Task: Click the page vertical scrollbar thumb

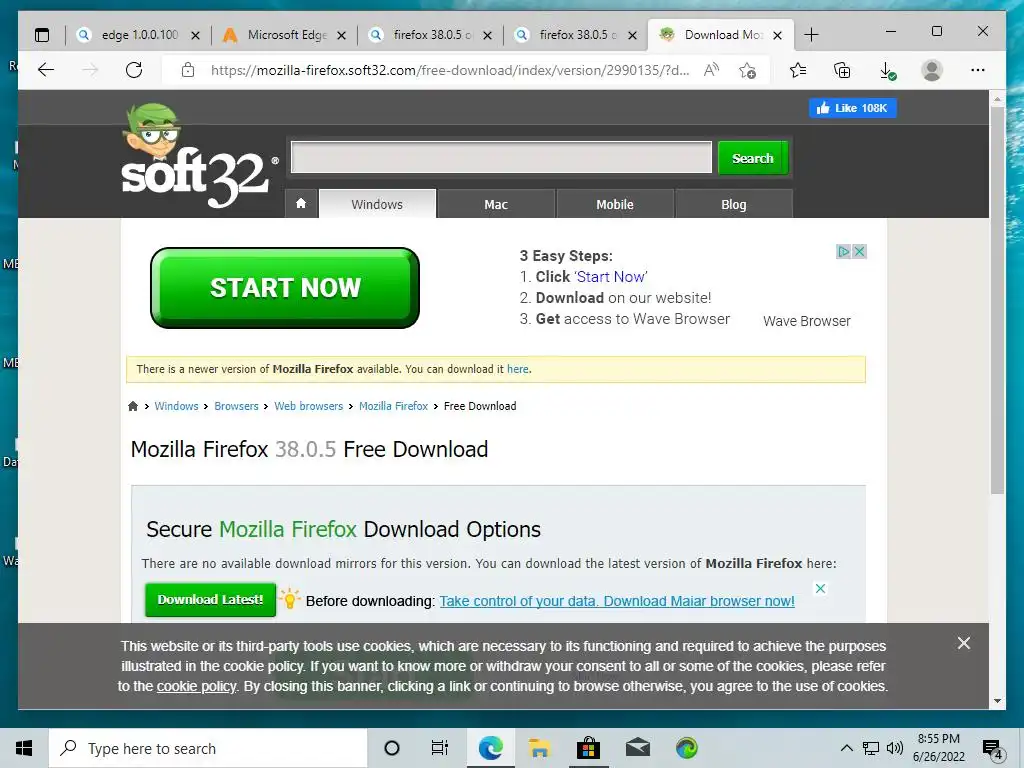Action: pos(997,300)
